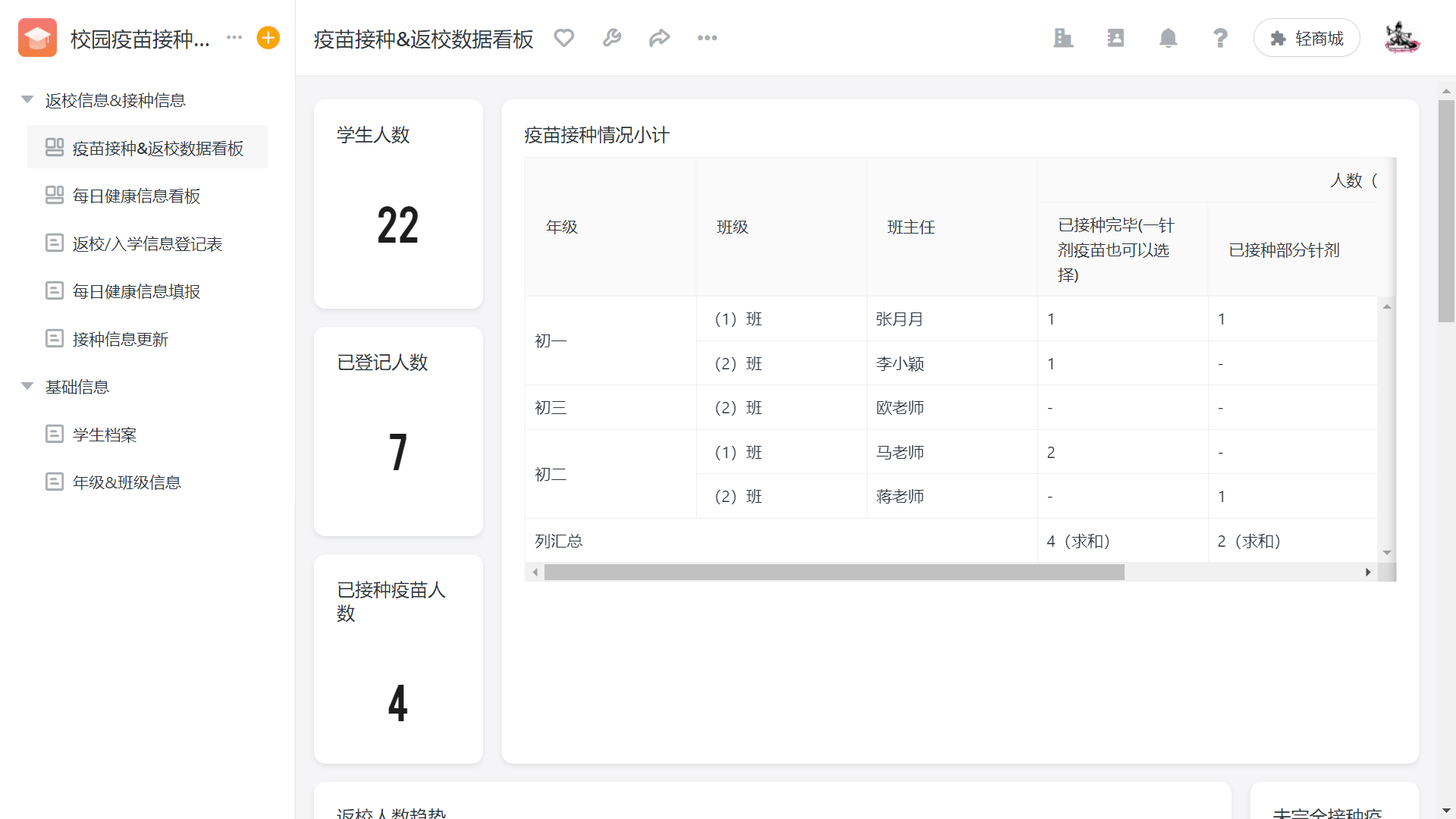
Task: Click the 轻商城 button
Action: pos(1306,38)
